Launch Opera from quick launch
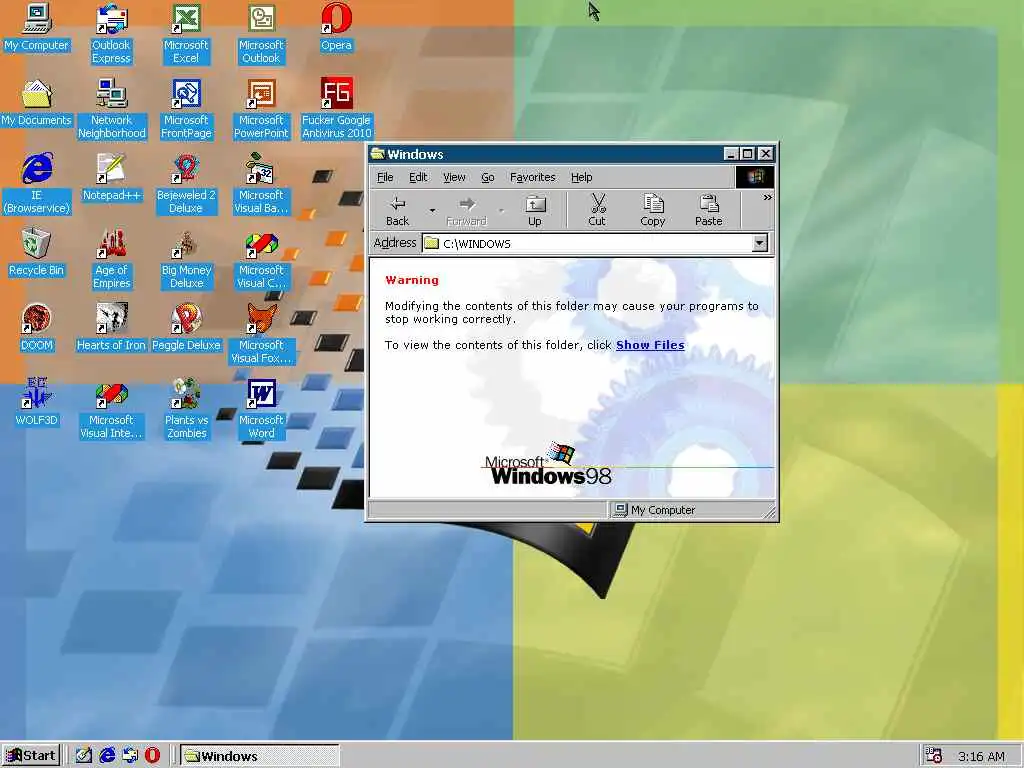The width and height of the screenshot is (1024, 768). tap(152, 756)
